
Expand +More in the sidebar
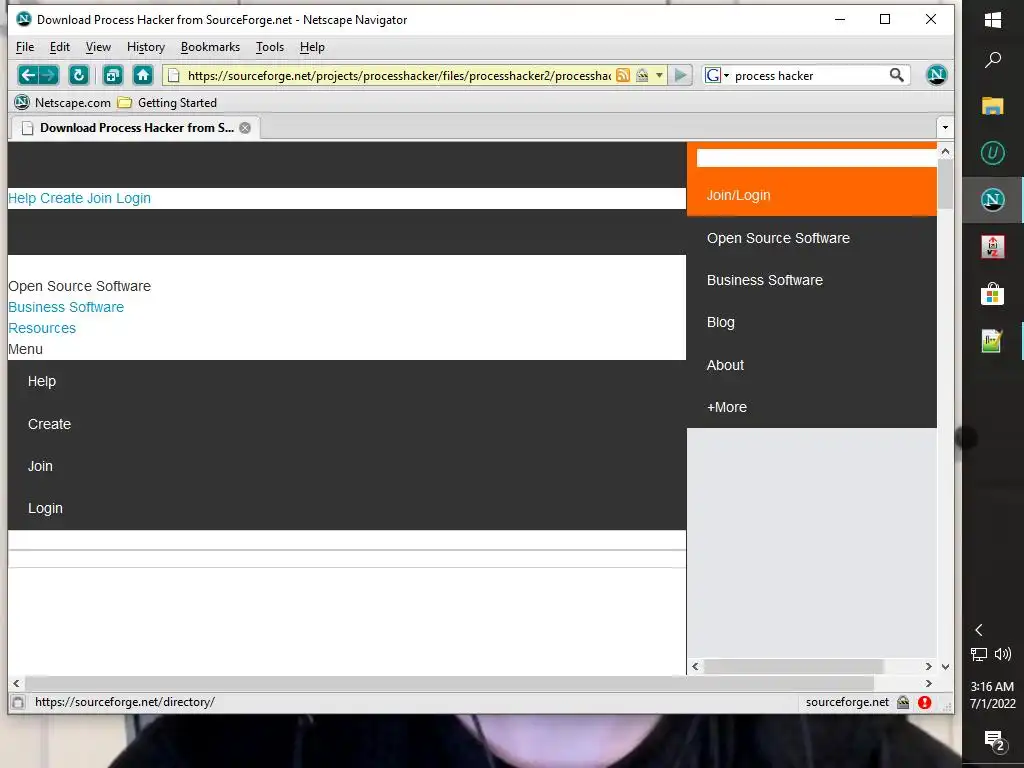click(x=726, y=407)
